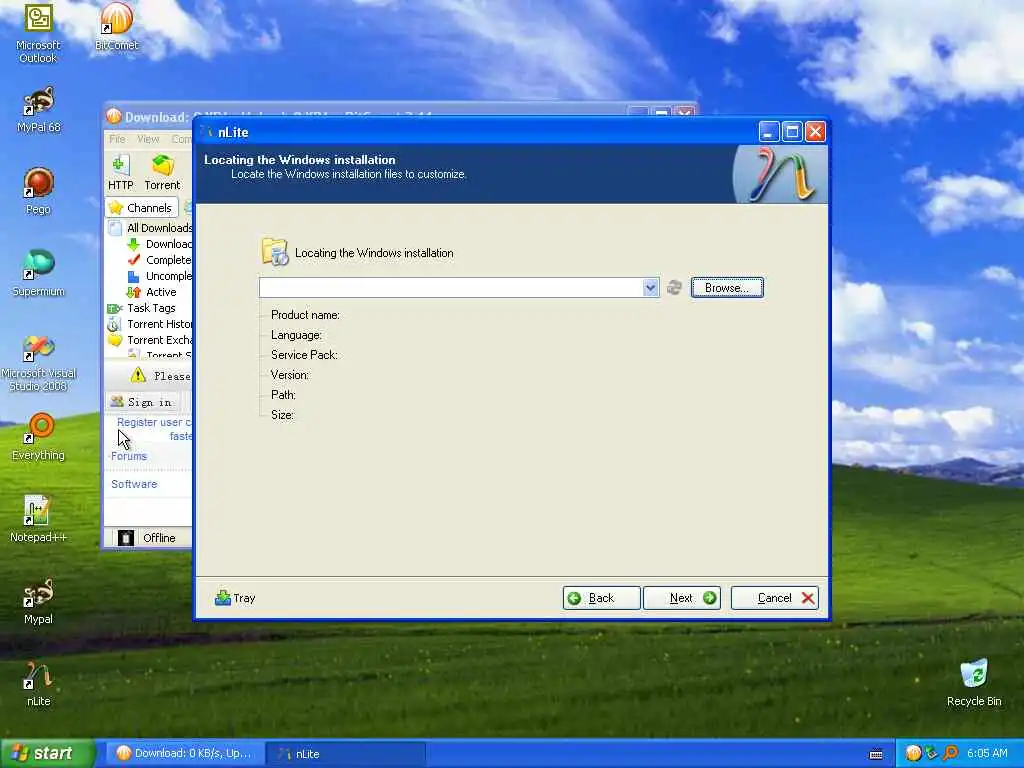Click Service Pack label in nLite
This screenshot has height=768, width=1024.
point(304,355)
